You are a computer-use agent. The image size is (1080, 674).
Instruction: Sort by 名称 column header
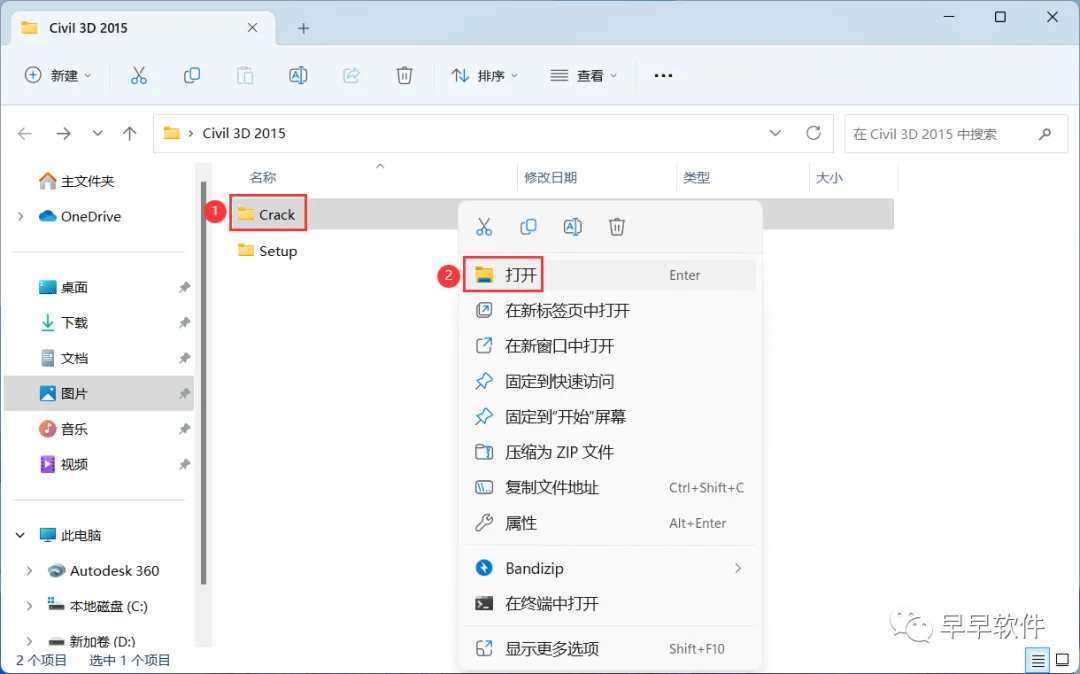tap(262, 178)
